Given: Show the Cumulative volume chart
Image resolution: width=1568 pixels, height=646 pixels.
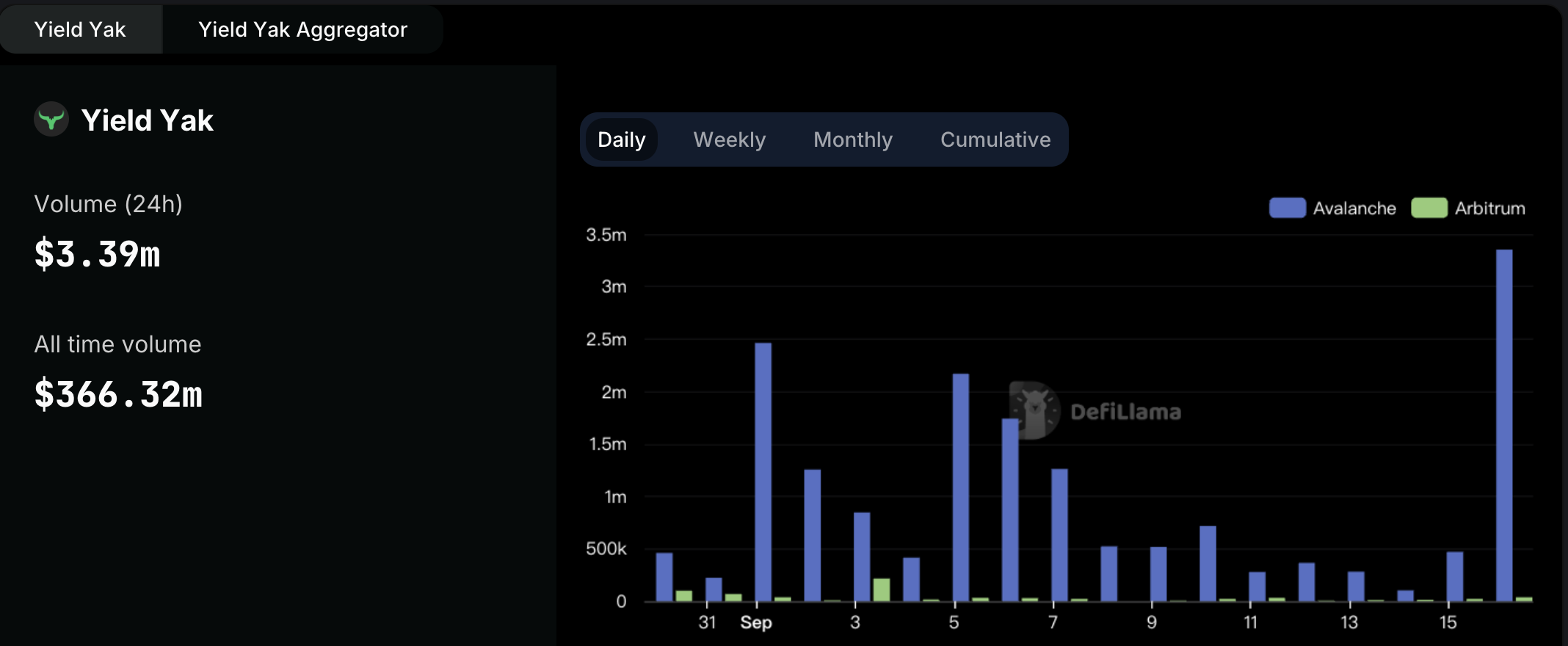Looking at the screenshot, I should click(x=995, y=139).
